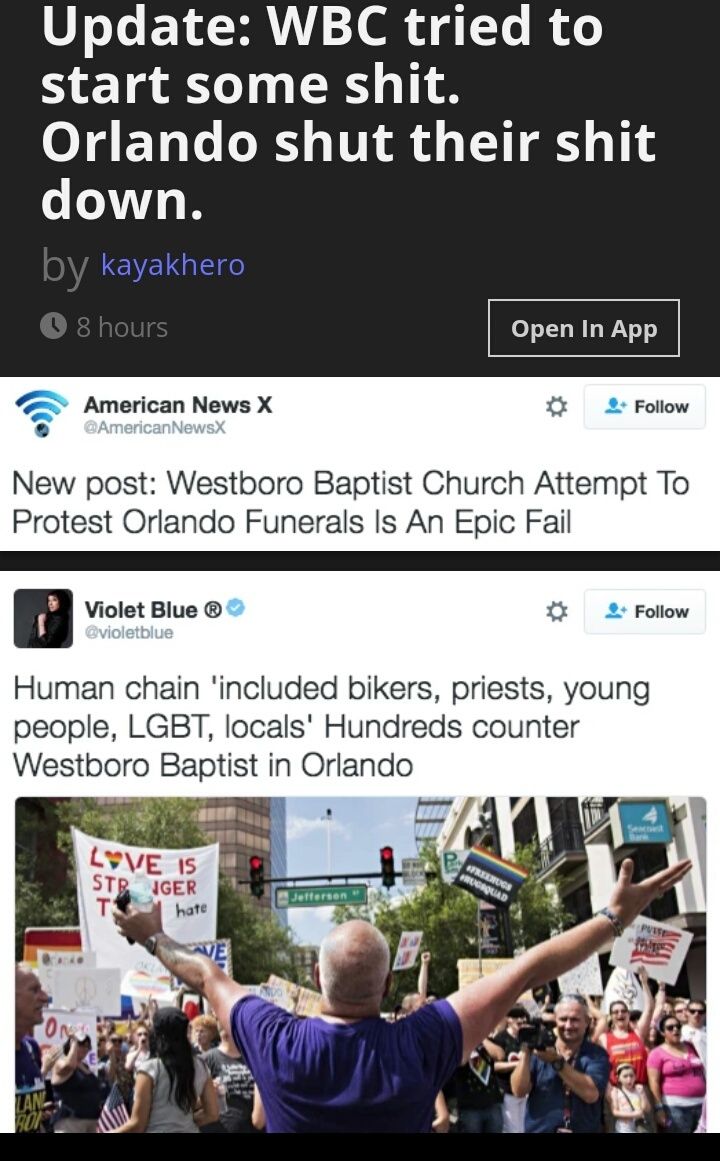Click the Westboro Epic Fail tweet text
720x1161 pixels.
351,503
